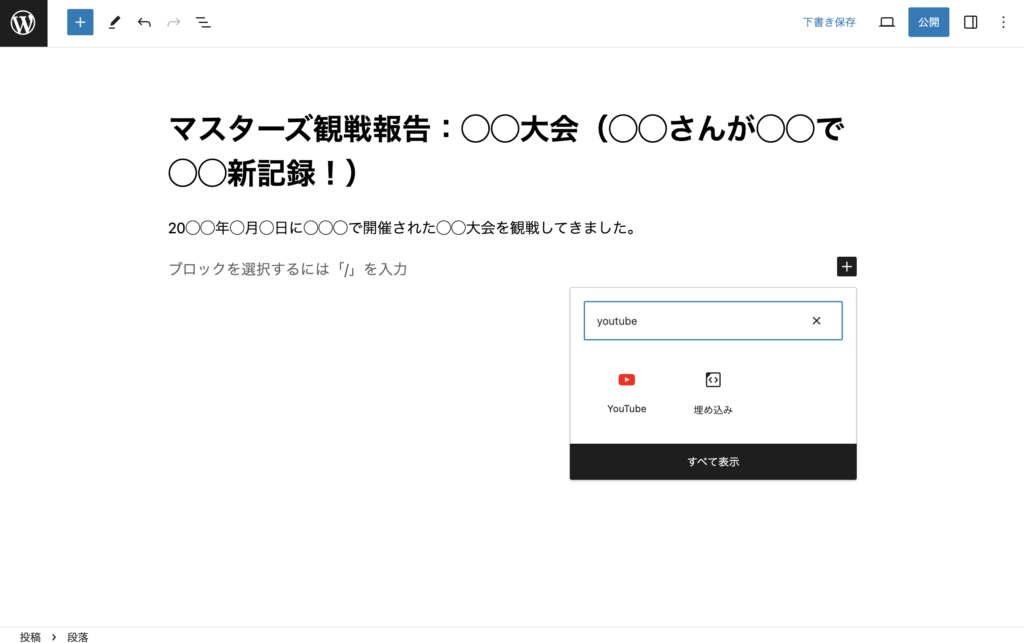The image size is (1024, 643).
Task: Open the preview device icon
Action: (x=886, y=22)
